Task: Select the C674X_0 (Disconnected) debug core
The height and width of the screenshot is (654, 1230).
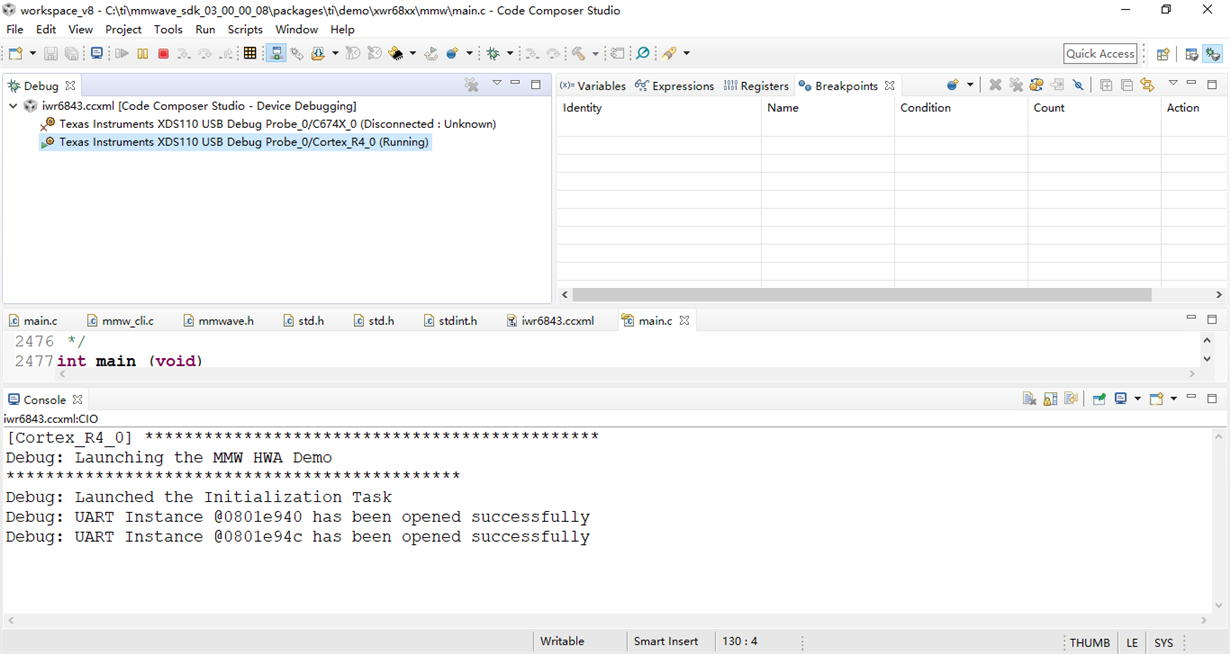Action: pos(268,124)
